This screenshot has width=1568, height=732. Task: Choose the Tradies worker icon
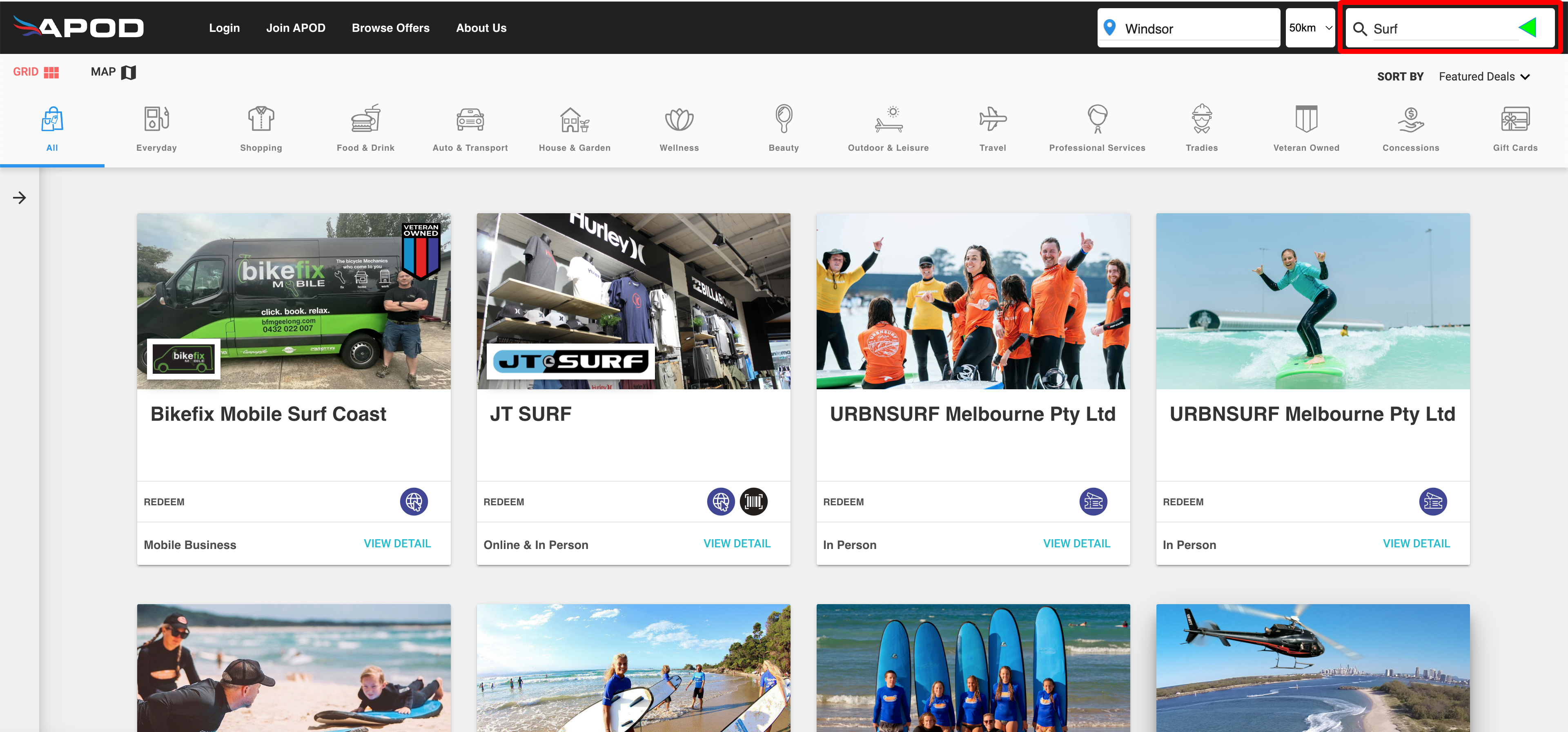coord(1202,119)
